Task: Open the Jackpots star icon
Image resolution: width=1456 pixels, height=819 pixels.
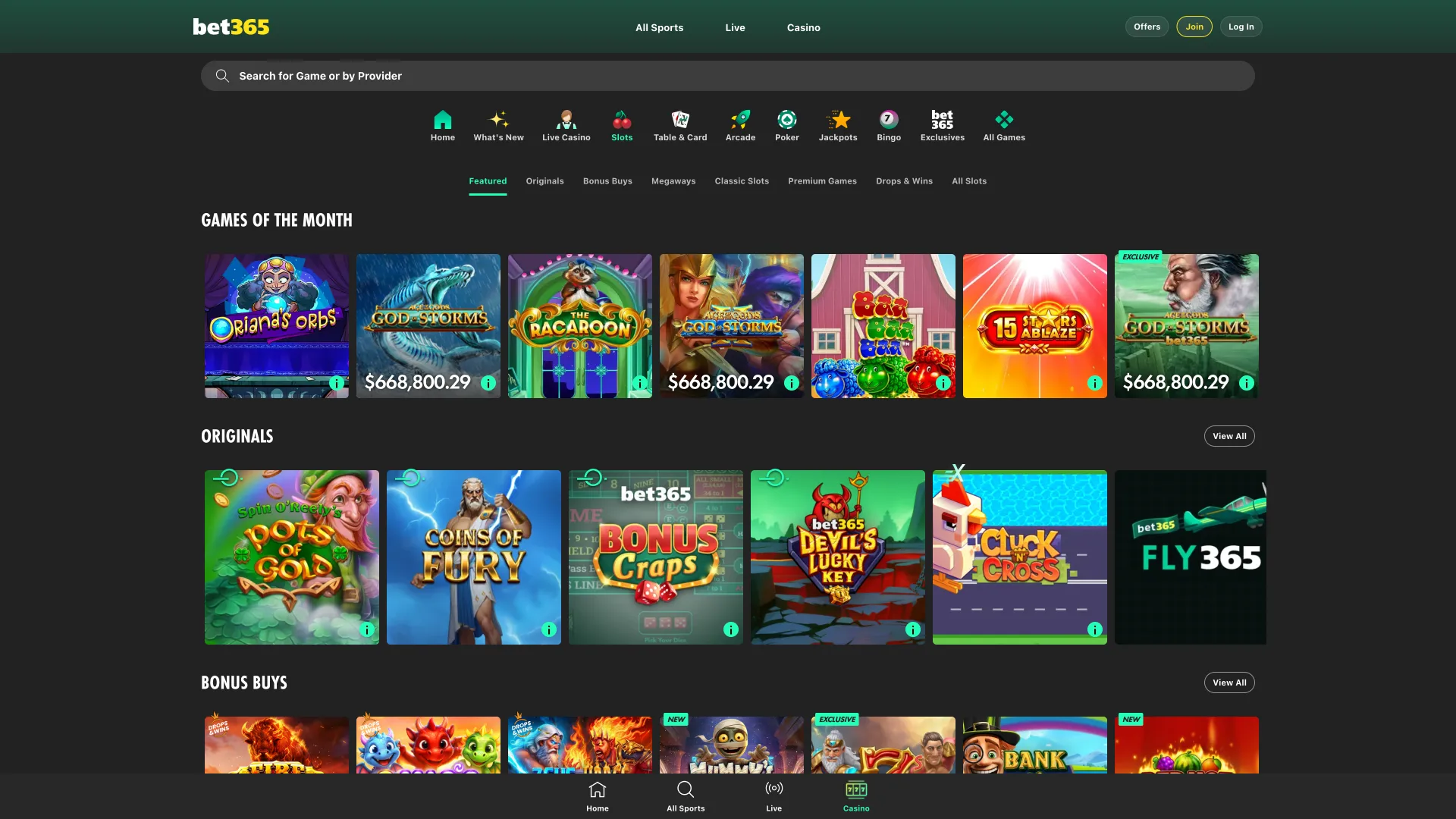Action: (838, 120)
